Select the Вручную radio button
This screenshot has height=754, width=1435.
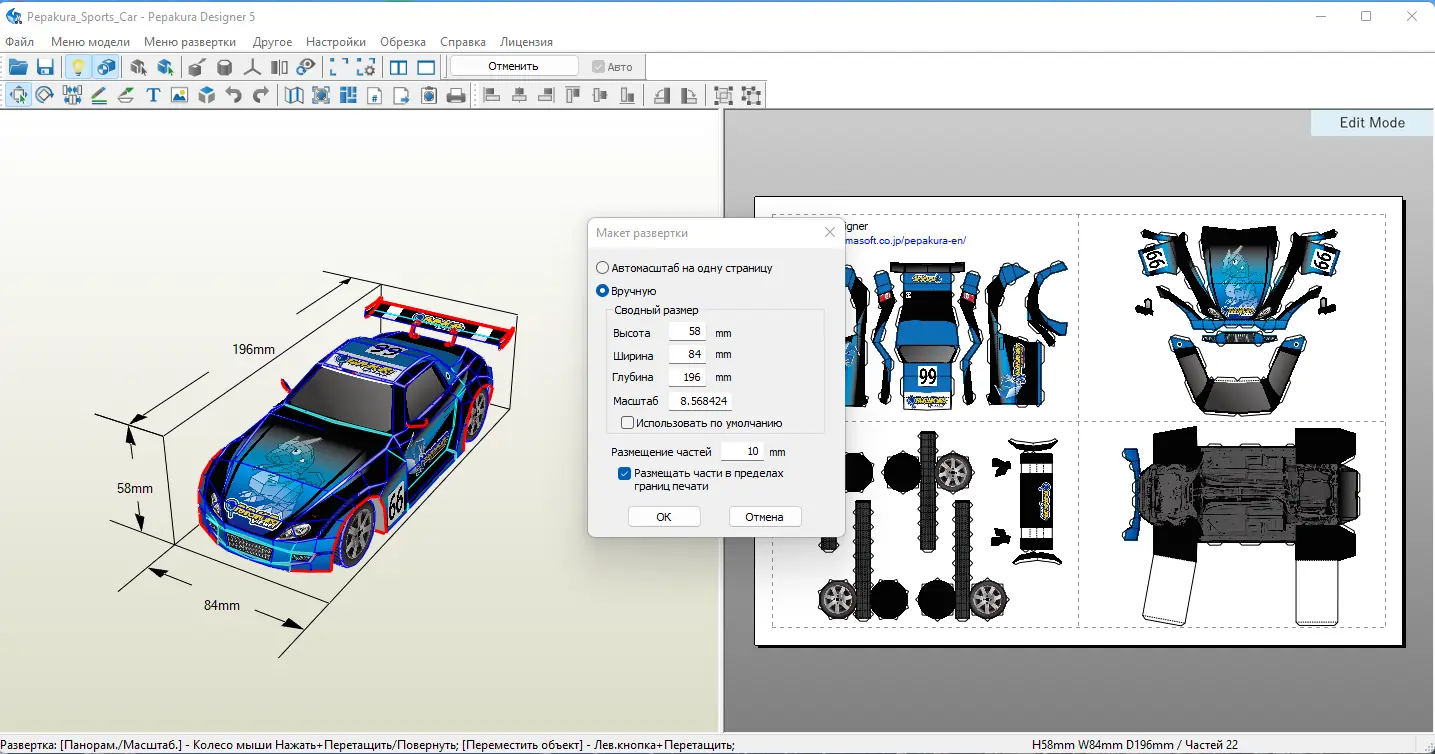pos(602,291)
